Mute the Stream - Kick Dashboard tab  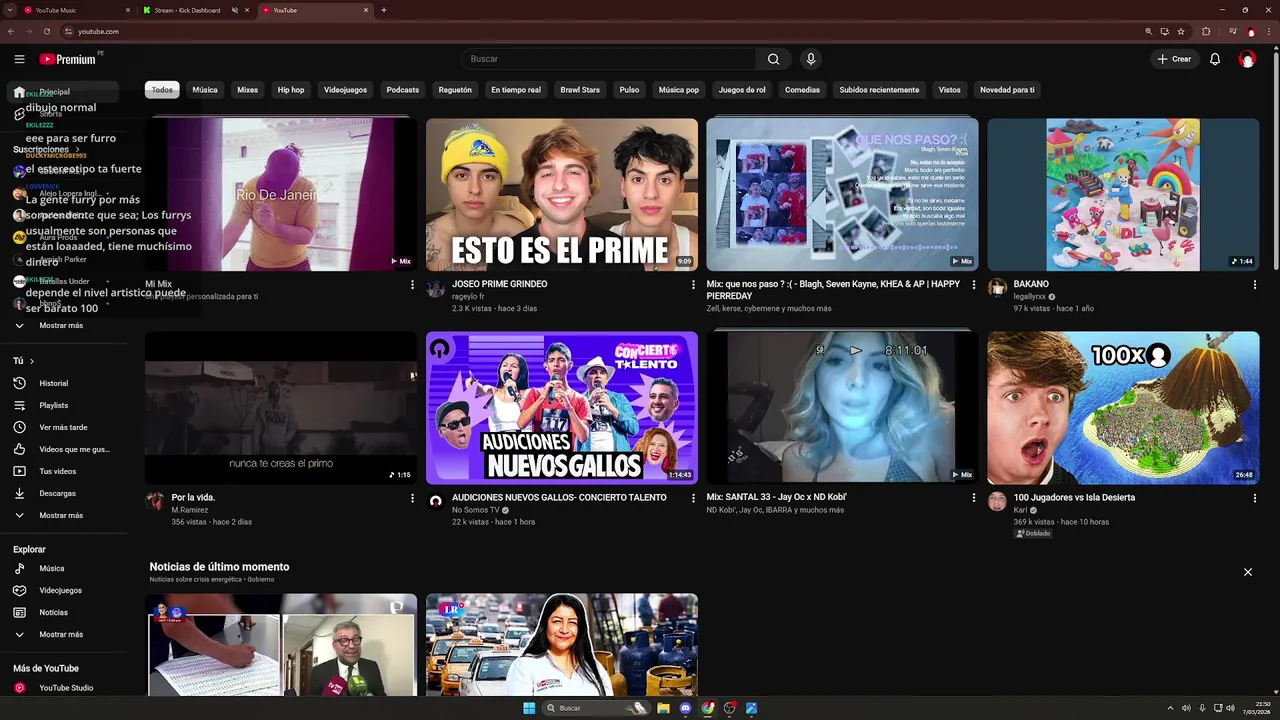(x=235, y=10)
